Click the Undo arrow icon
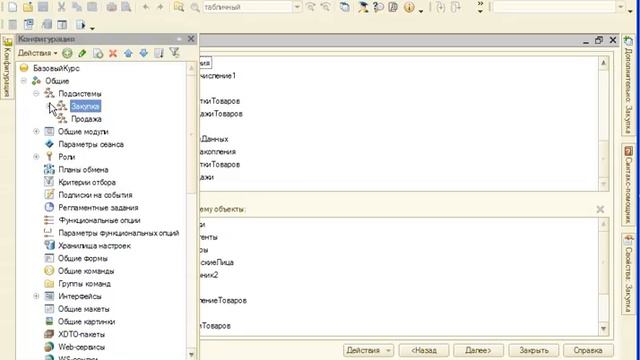This screenshot has width=640, height=360. (145, 7)
